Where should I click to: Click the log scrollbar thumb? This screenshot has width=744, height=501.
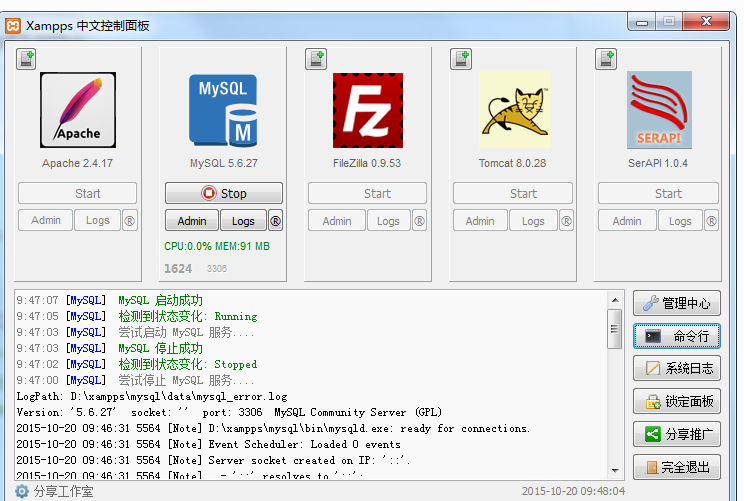click(x=615, y=329)
